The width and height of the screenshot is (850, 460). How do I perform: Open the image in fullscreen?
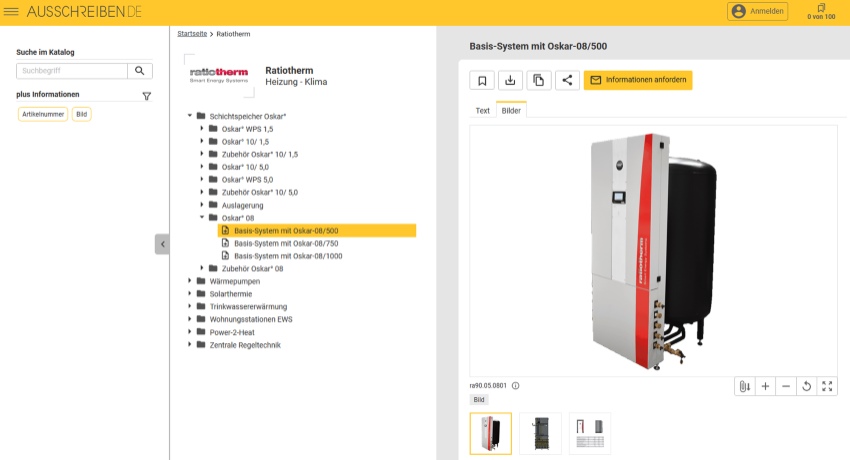click(827, 386)
